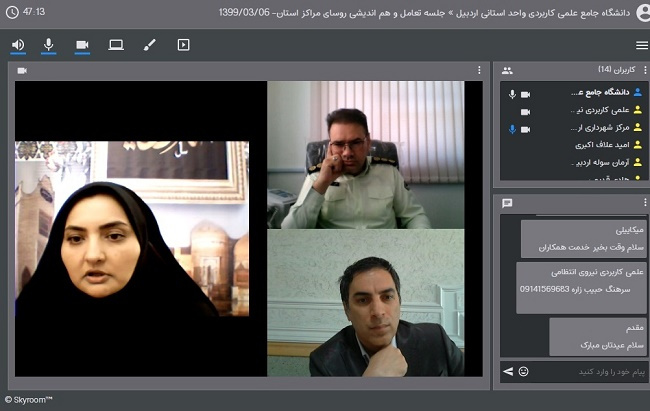Click the blue microphone icon of مرکز شهرداری user
Image resolution: width=650 pixels, height=411 pixels.
tap(512, 128)
